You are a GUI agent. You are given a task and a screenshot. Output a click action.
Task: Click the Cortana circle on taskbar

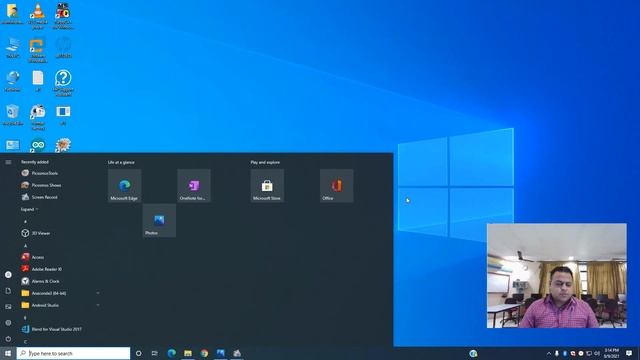point(138,353)
